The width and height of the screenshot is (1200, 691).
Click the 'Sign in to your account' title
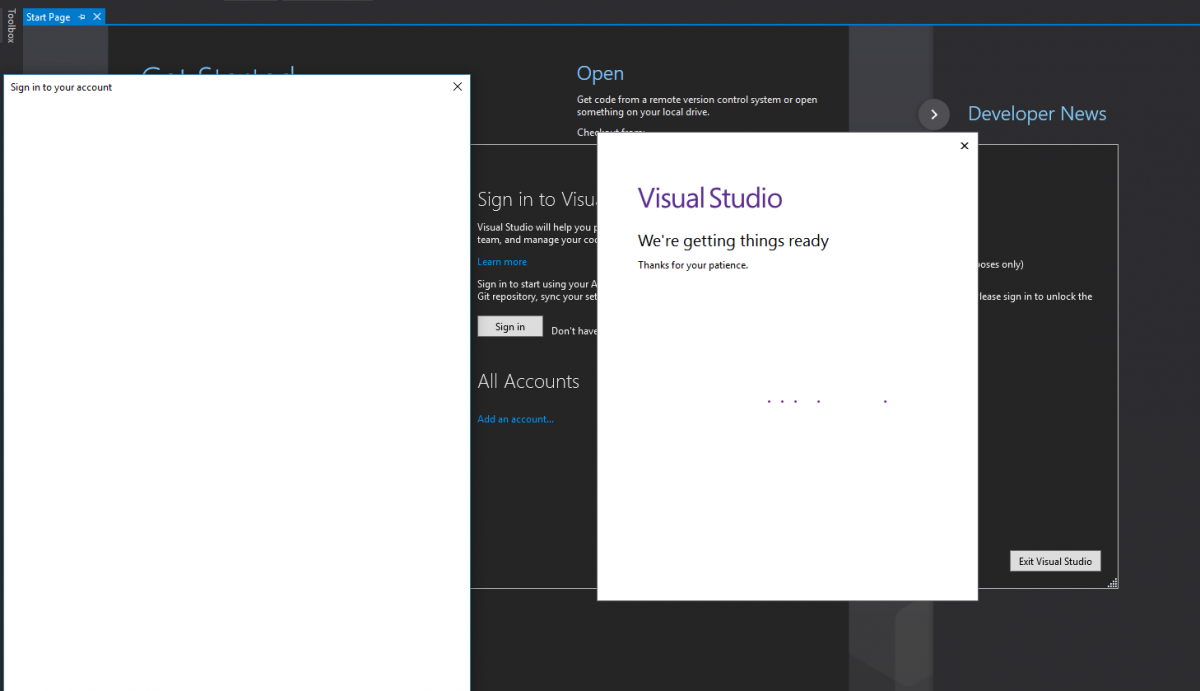(61, 87)
